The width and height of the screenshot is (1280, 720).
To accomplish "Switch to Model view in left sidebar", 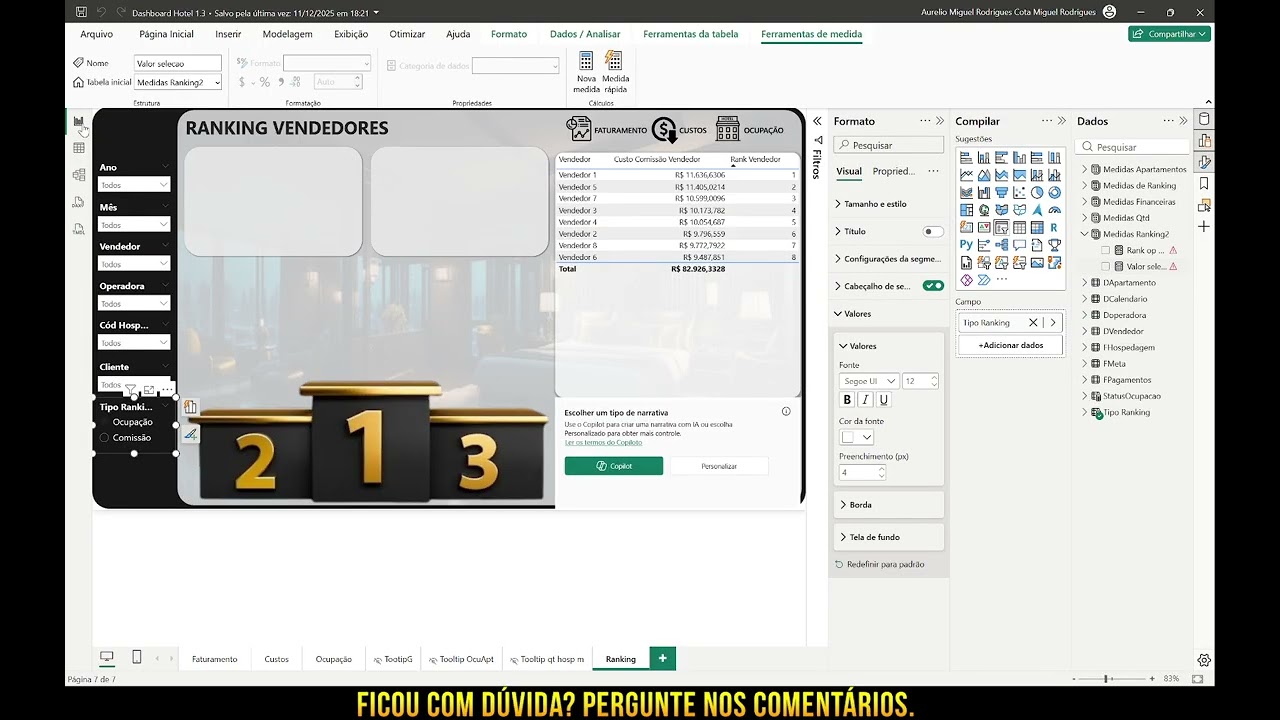I will click(79, 174).
